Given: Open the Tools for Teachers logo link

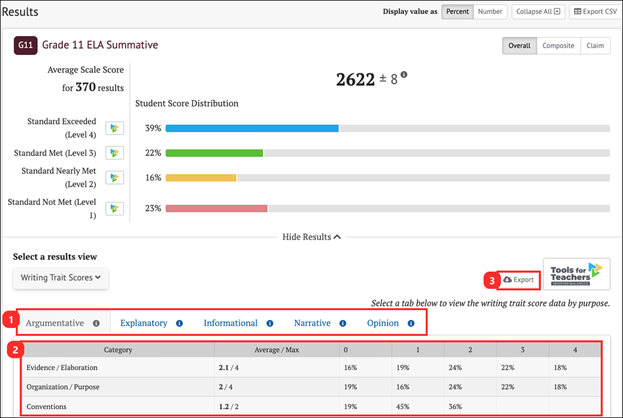Looking at the screenshot, I should coord(576,274).
